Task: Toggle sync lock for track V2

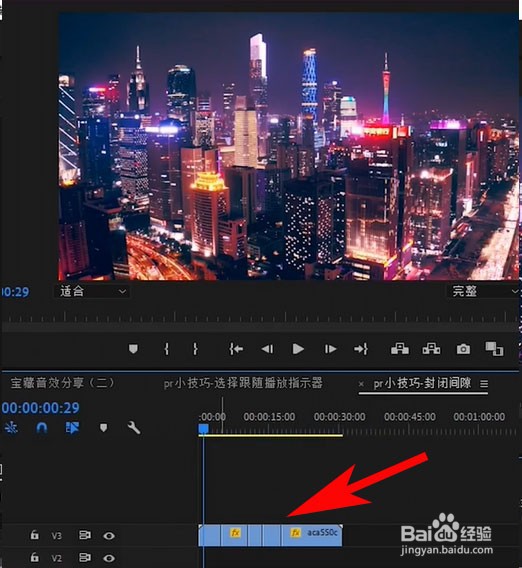Action: point(85,557)
